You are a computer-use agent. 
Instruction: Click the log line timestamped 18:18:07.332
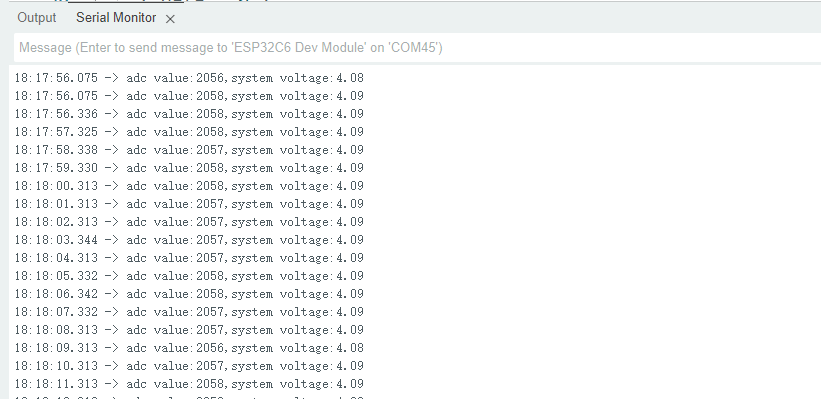(189, 312)
